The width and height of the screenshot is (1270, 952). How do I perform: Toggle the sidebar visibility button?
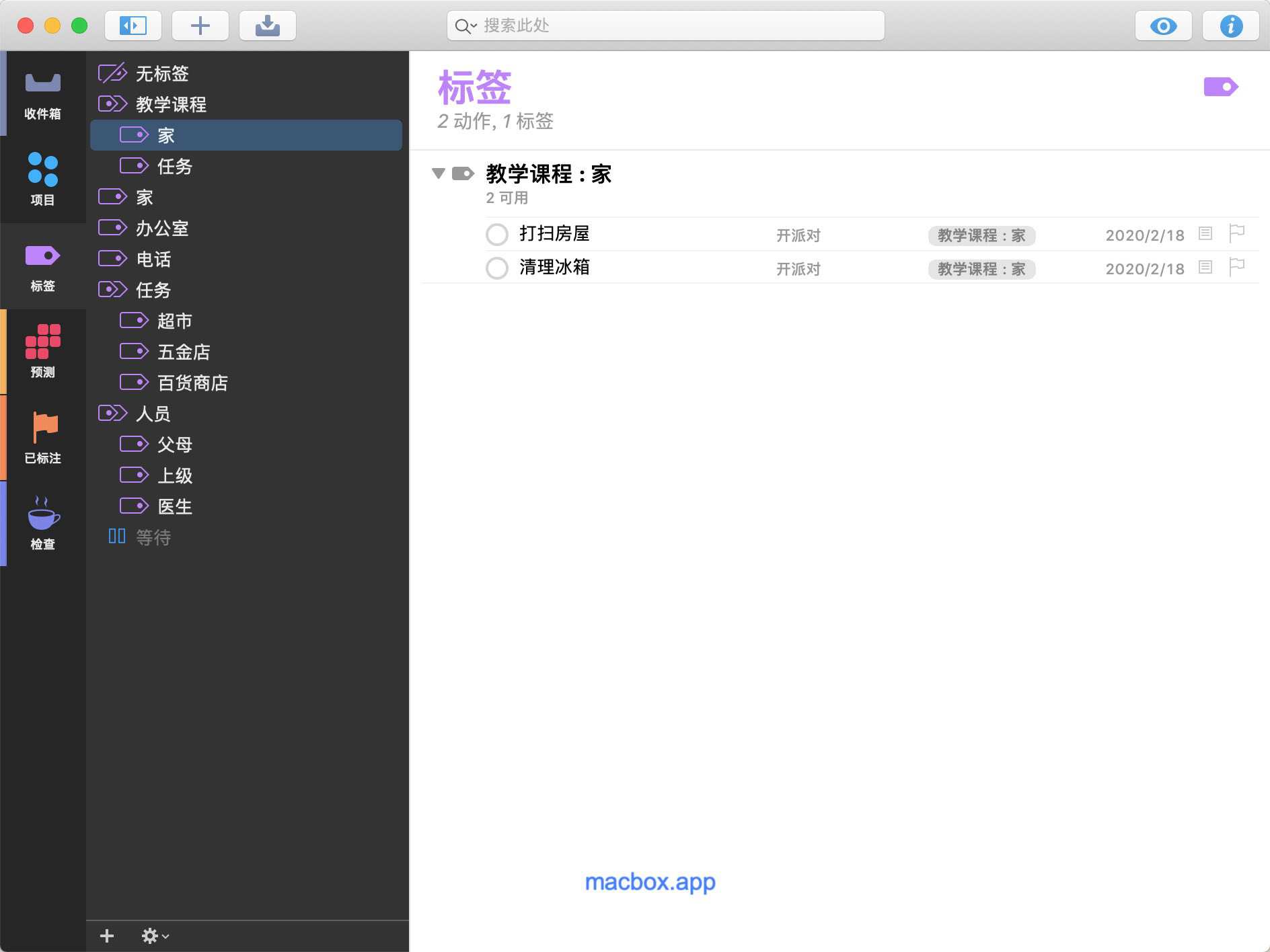[133, 26]
